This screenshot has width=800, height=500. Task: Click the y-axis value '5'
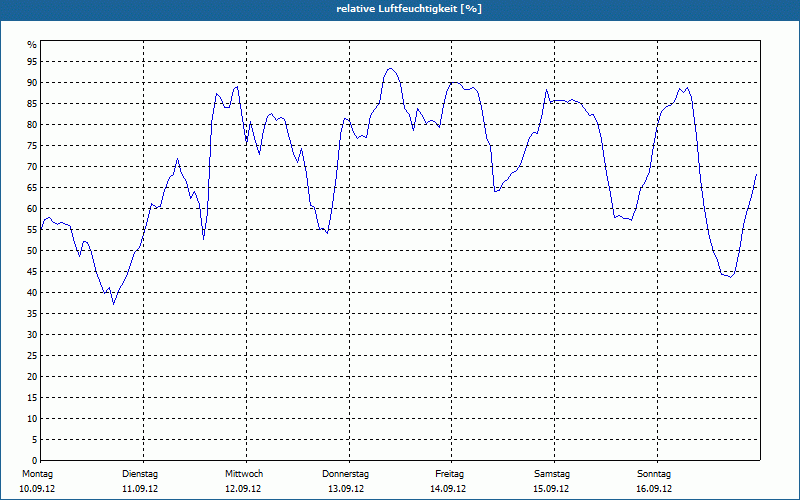point(35,440)
